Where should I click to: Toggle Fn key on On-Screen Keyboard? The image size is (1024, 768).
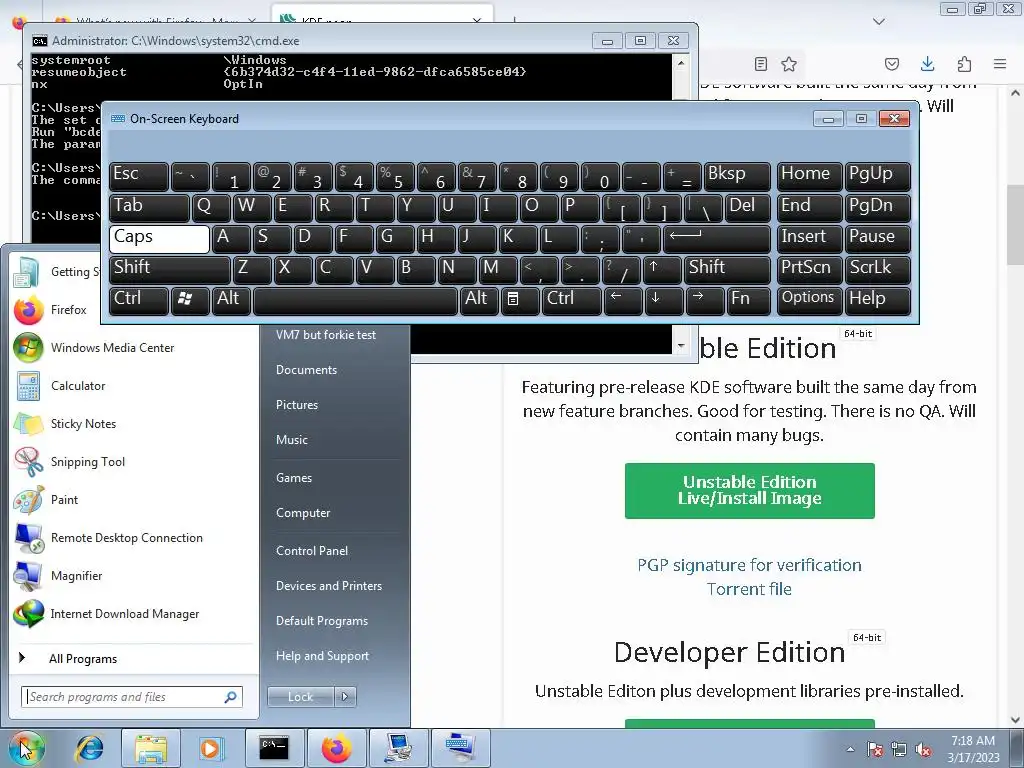click(748, 300)
